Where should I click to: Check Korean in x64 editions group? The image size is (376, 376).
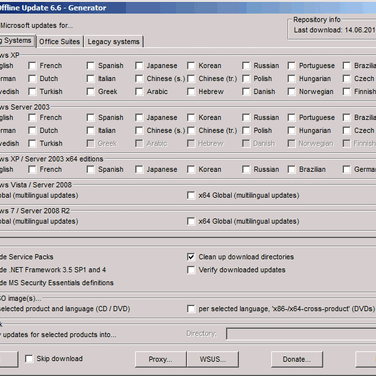[191, 170]
